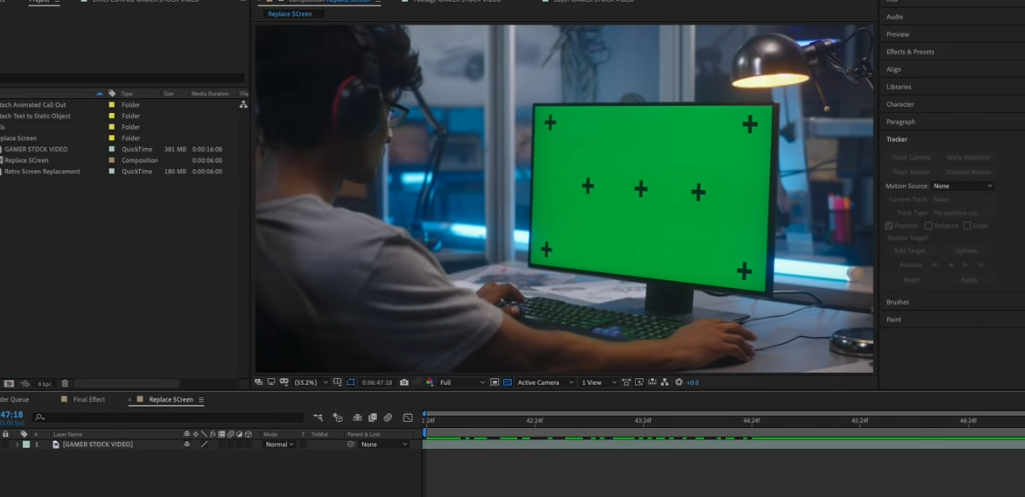
Task: Switch to the Final Effect timeline tab
Action: (88, 399)
